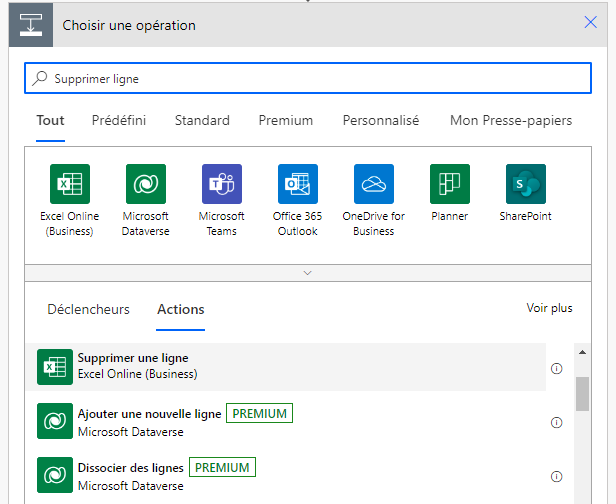Expand the connector list with the chevron
616x504 pixels.
pyautogui.click(x=308, y=273)
